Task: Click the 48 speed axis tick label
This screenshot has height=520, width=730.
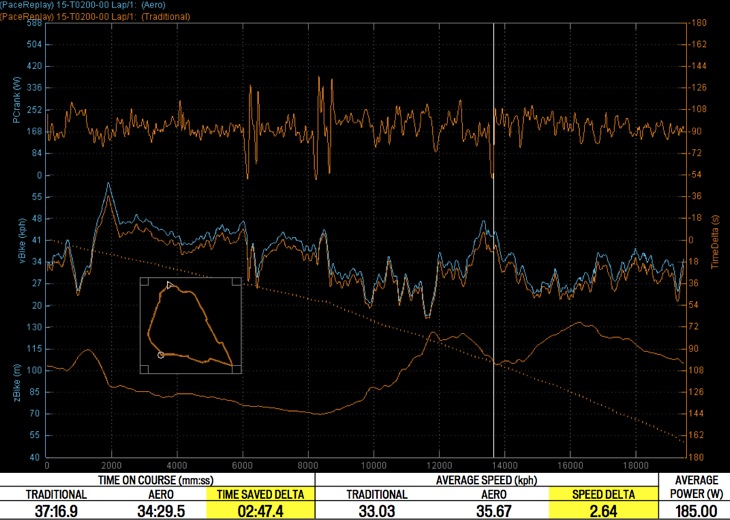Action: (x=37, y=219)
